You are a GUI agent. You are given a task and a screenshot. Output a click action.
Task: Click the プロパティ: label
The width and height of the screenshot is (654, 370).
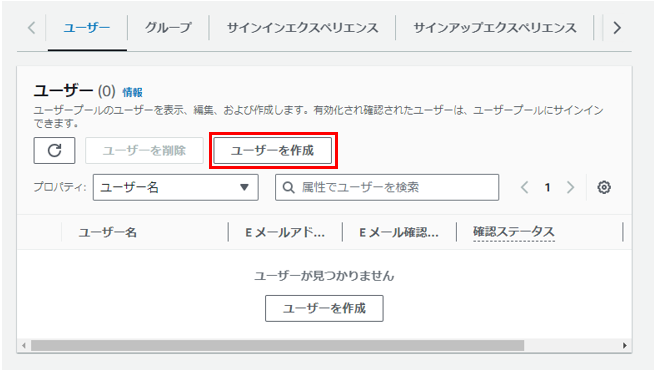click(60, 187)
